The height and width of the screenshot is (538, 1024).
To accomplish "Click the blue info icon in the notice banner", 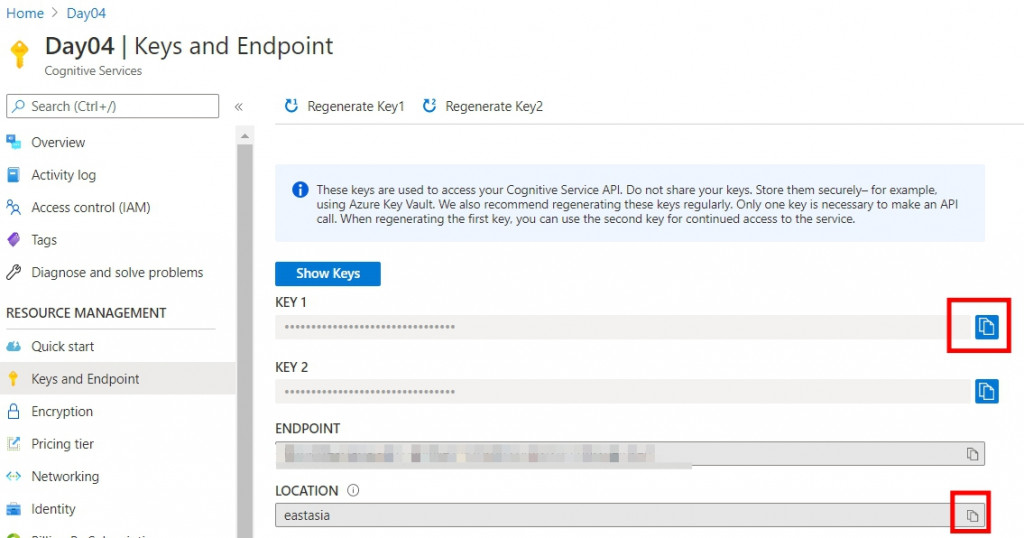I will coord(300,190).
